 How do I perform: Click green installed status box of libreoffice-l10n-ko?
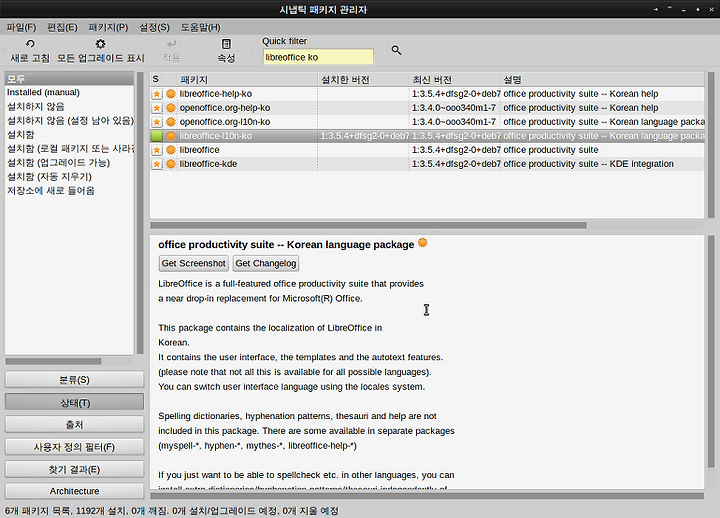(157, 136)
